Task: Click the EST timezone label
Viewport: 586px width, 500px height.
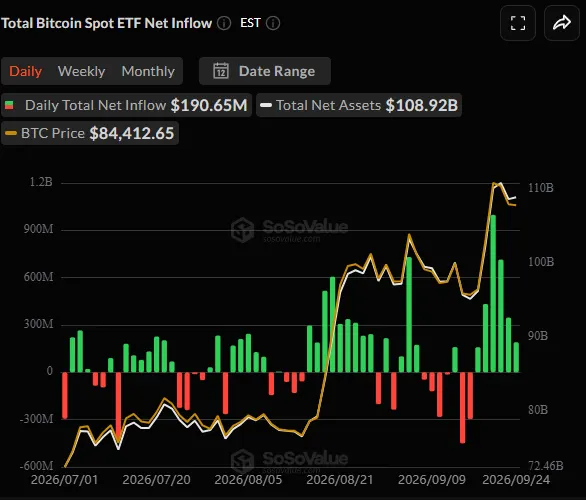Action: coord(250,23)
